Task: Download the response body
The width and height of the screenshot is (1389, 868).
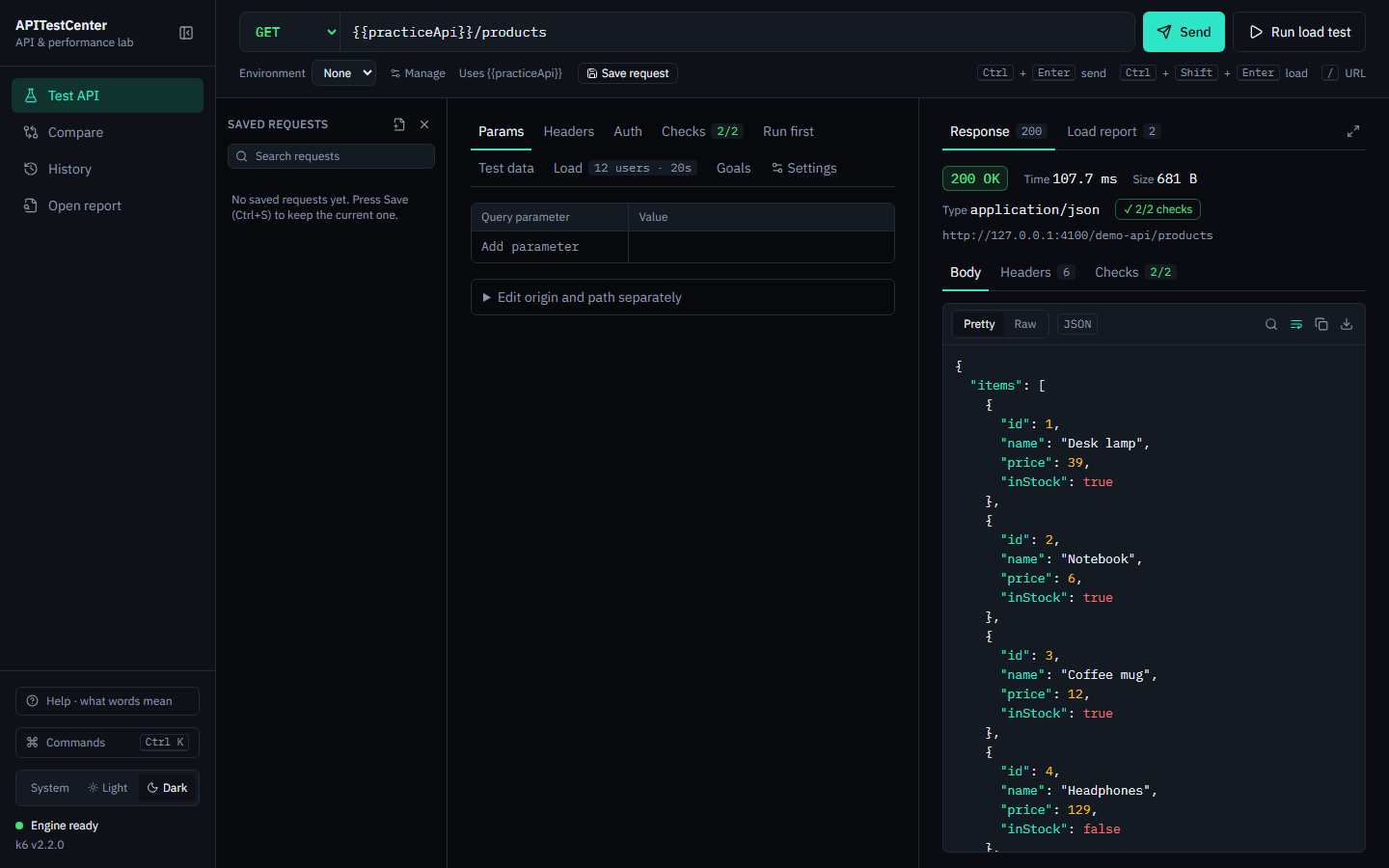Action: [1347, 324]
